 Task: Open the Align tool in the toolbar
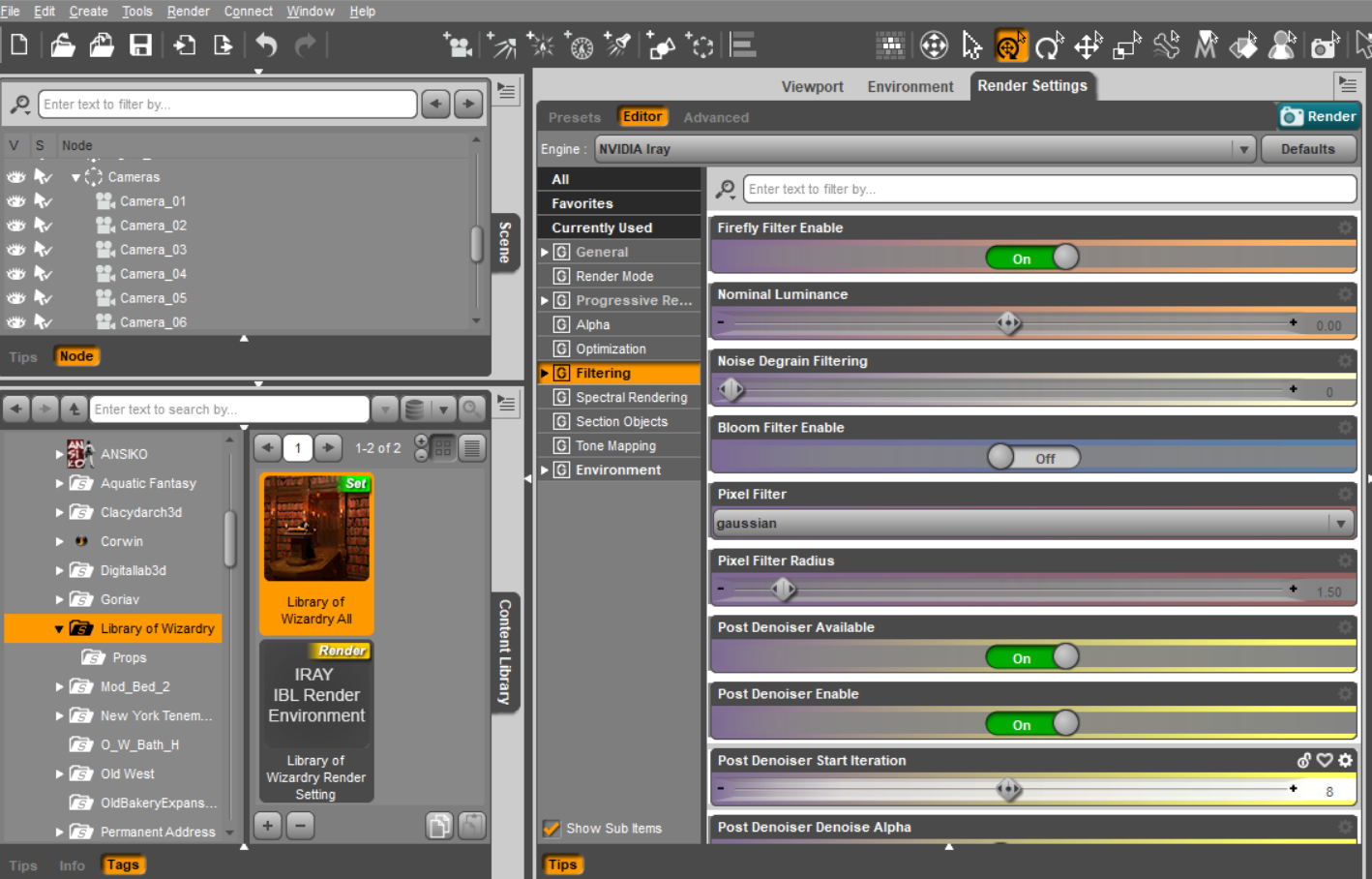[x=743, y=45]
